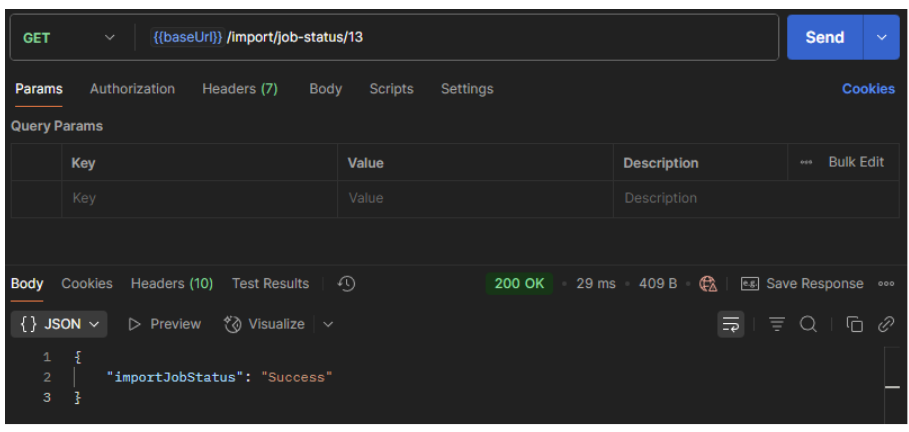
Task: Click the response body vertical scrollbar
Action: pos(893,384)
